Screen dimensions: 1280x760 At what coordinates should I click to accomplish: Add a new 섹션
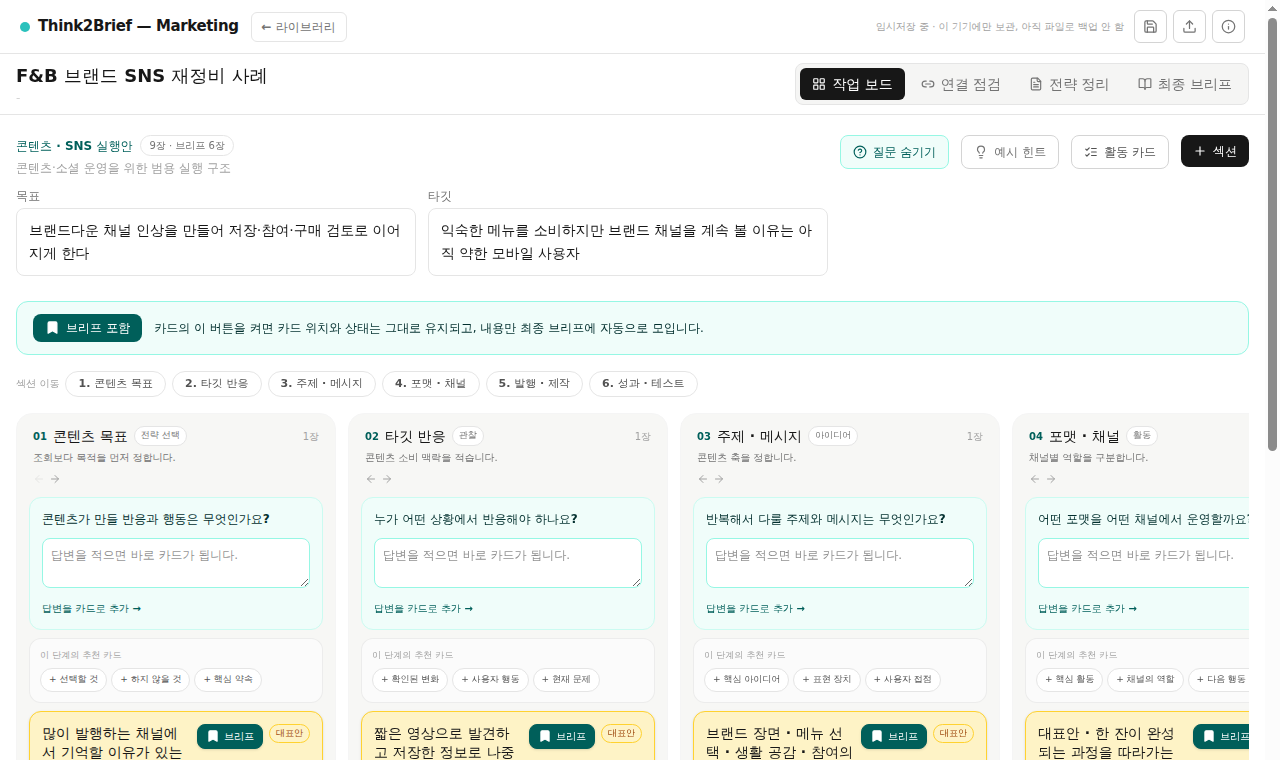pos(1215,151)
